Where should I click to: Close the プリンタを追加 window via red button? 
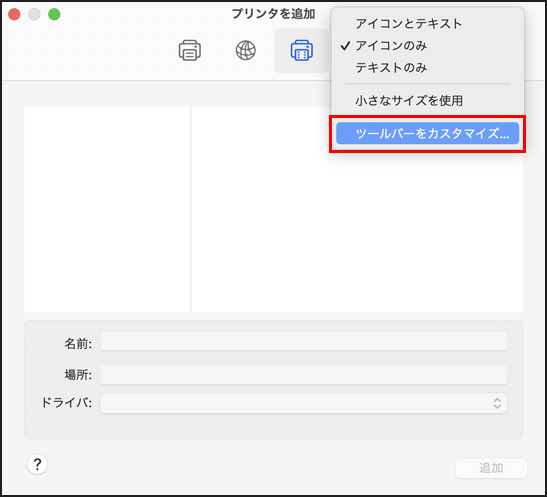point(14,14)
